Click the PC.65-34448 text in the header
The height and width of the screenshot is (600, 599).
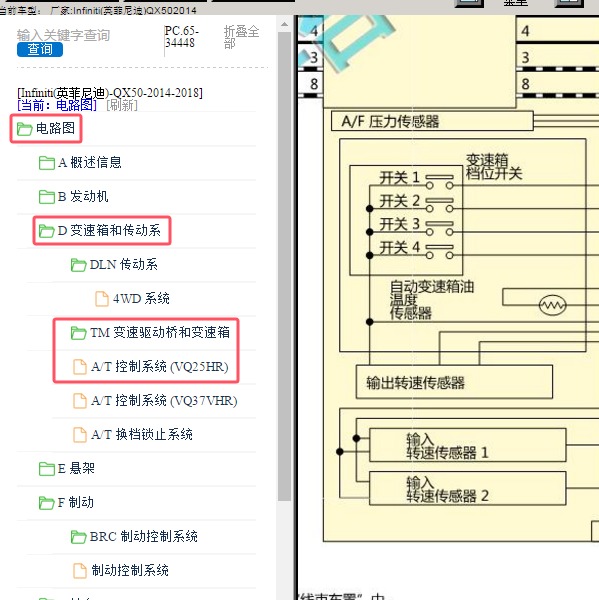[x=182, y=36]
